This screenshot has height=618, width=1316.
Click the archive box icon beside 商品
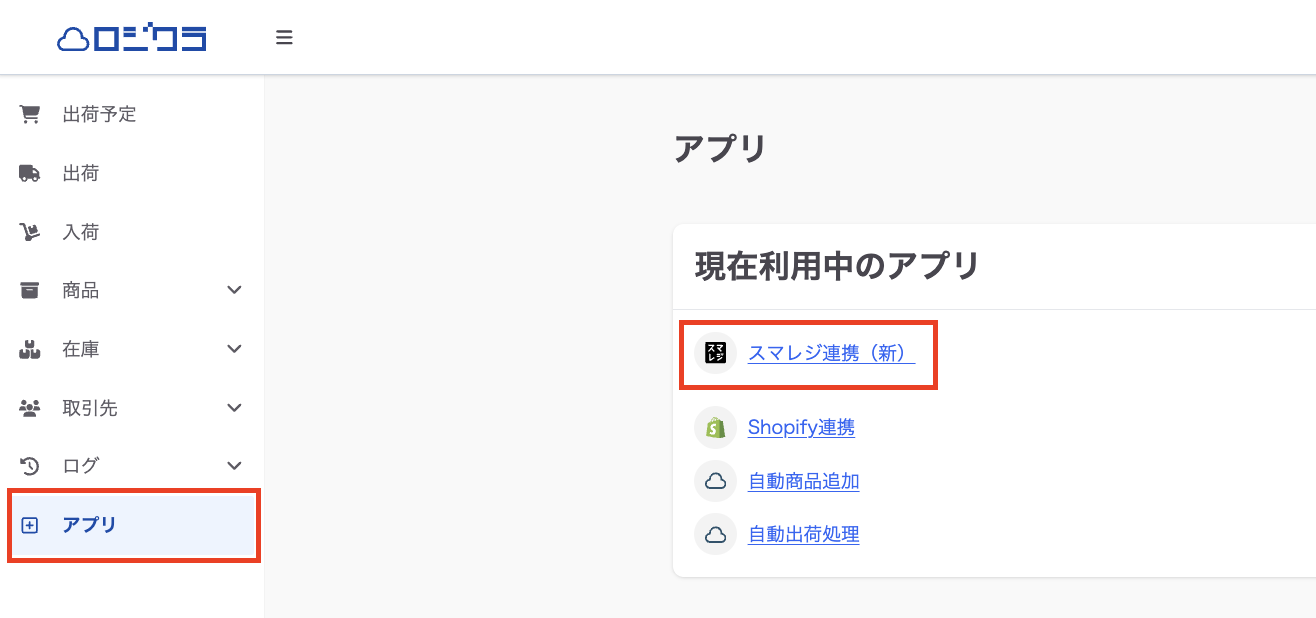(30, 290)
